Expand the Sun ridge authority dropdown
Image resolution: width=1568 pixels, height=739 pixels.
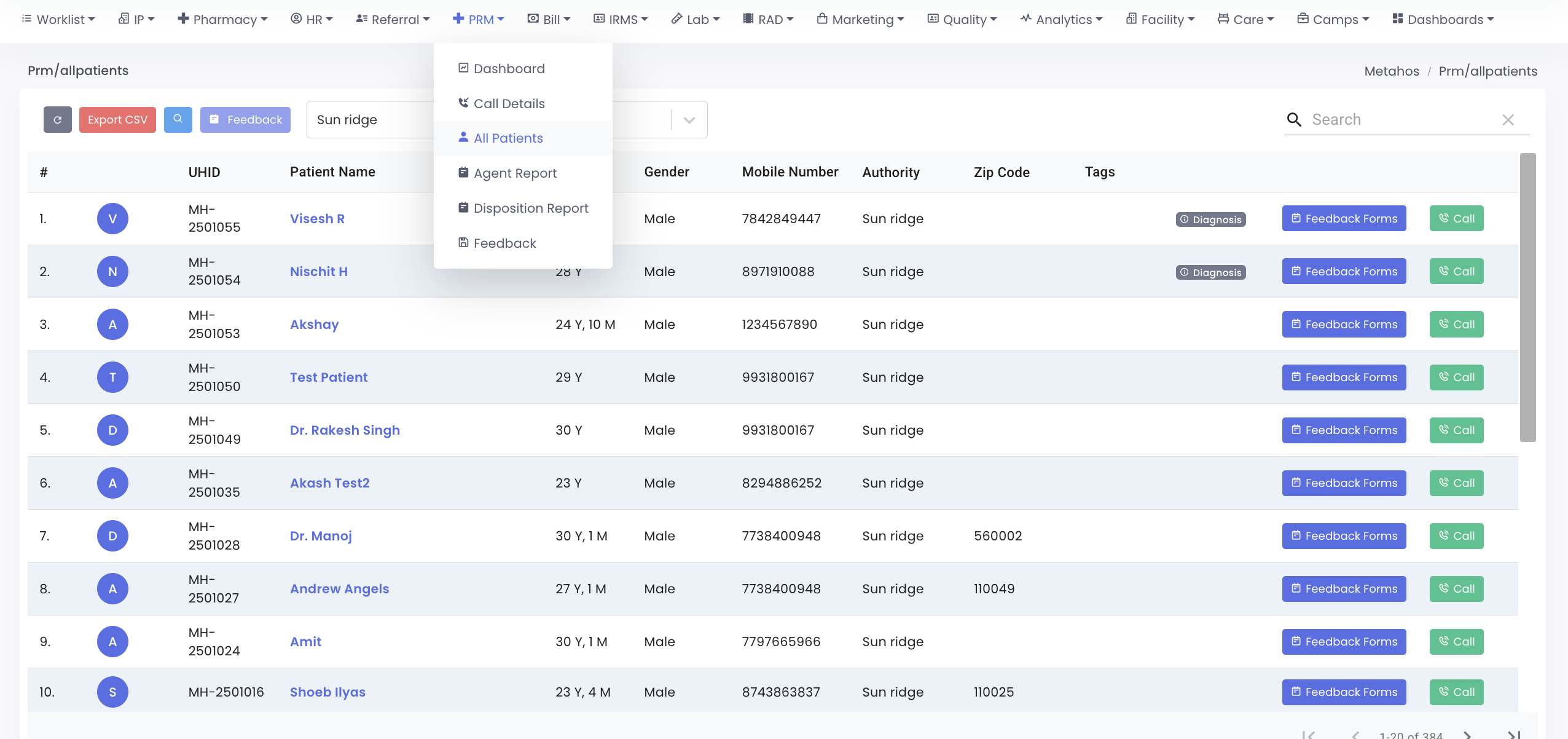(x=689, y=120)
